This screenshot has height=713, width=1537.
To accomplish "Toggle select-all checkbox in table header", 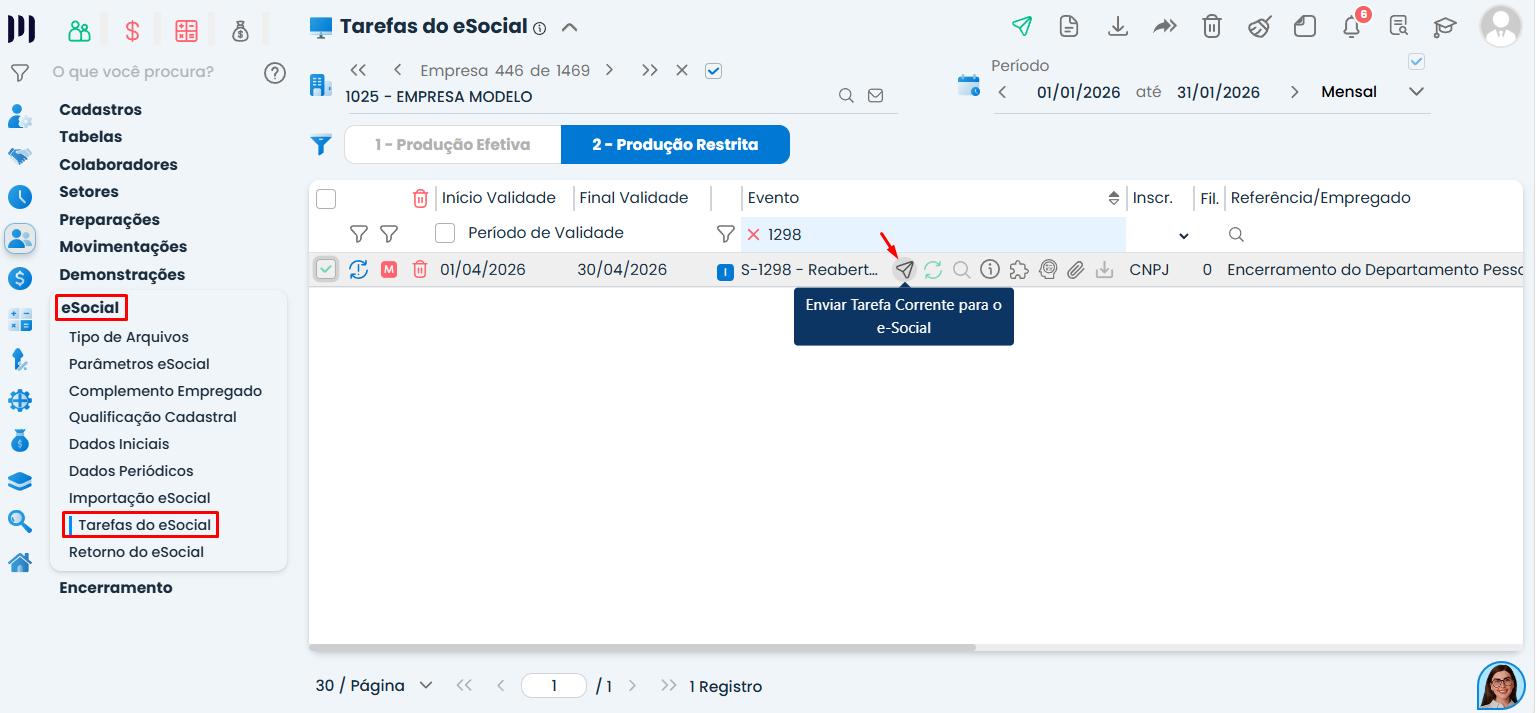I will click(x=326, y=199).
